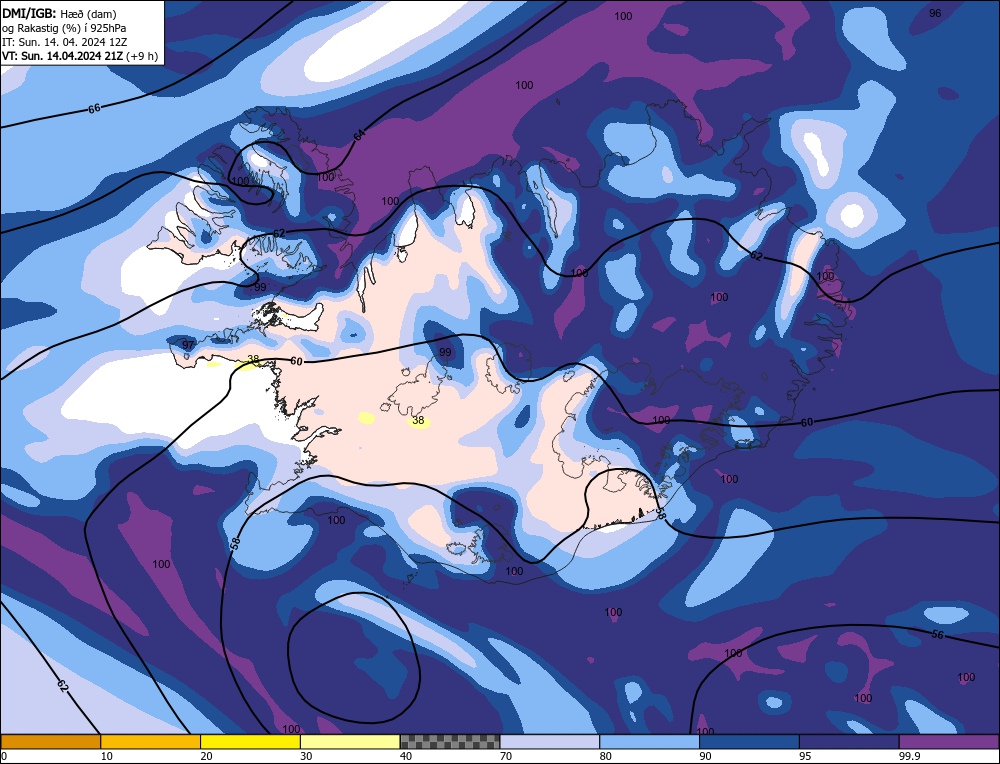Select the bright yellow 20–30 legend swatch
Image resolution: width=1000 pixels, height=764 pixels.
250,741
